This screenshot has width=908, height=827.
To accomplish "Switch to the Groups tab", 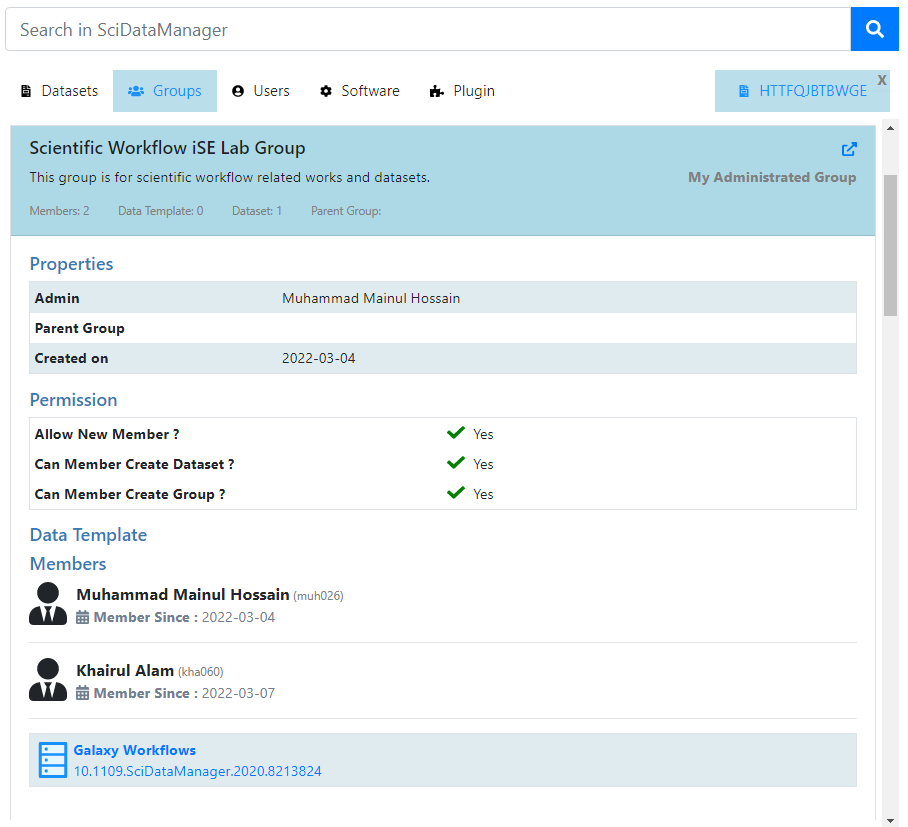I will click(x=165, y=91).
